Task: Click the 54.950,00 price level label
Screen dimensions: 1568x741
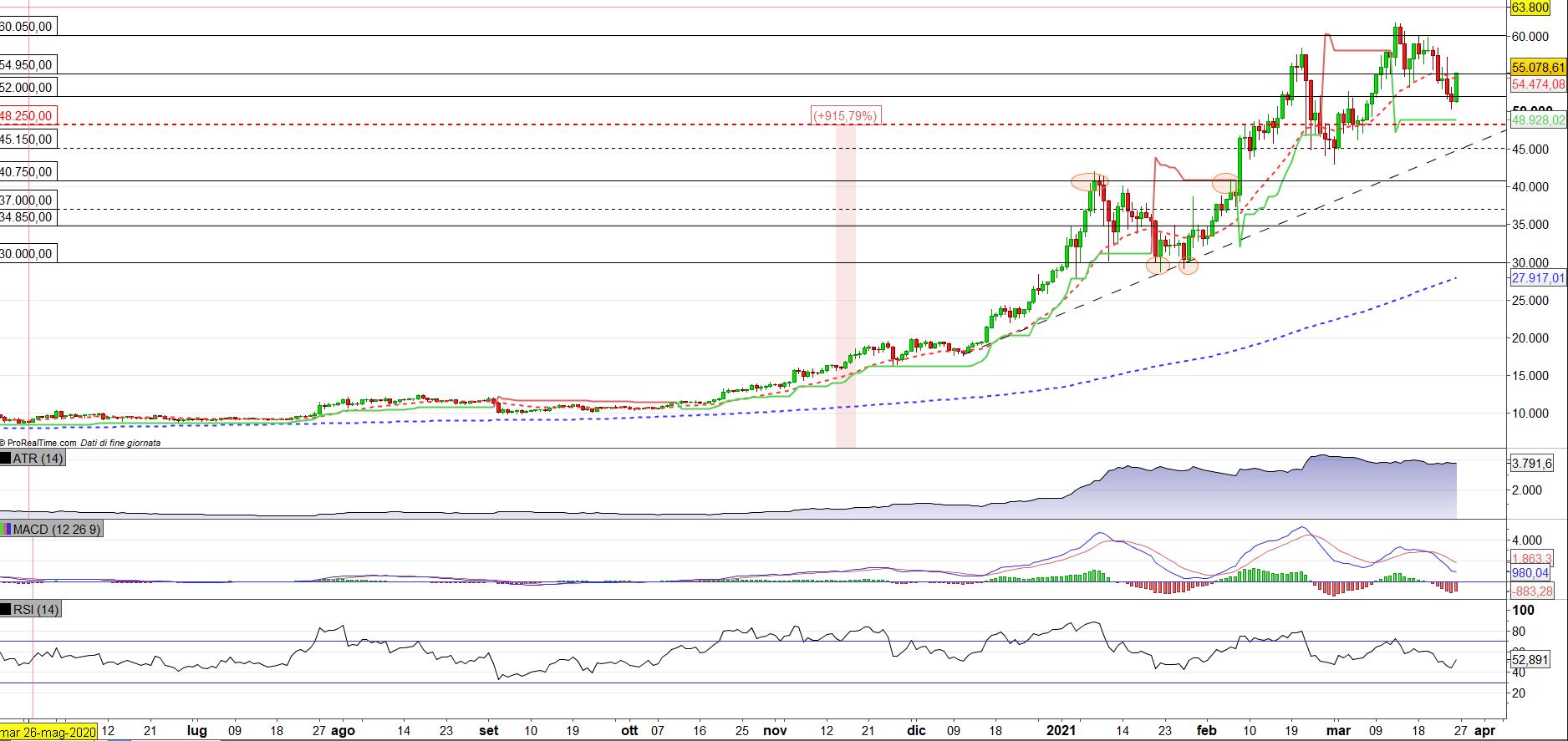Action: [x=27, y=65]
